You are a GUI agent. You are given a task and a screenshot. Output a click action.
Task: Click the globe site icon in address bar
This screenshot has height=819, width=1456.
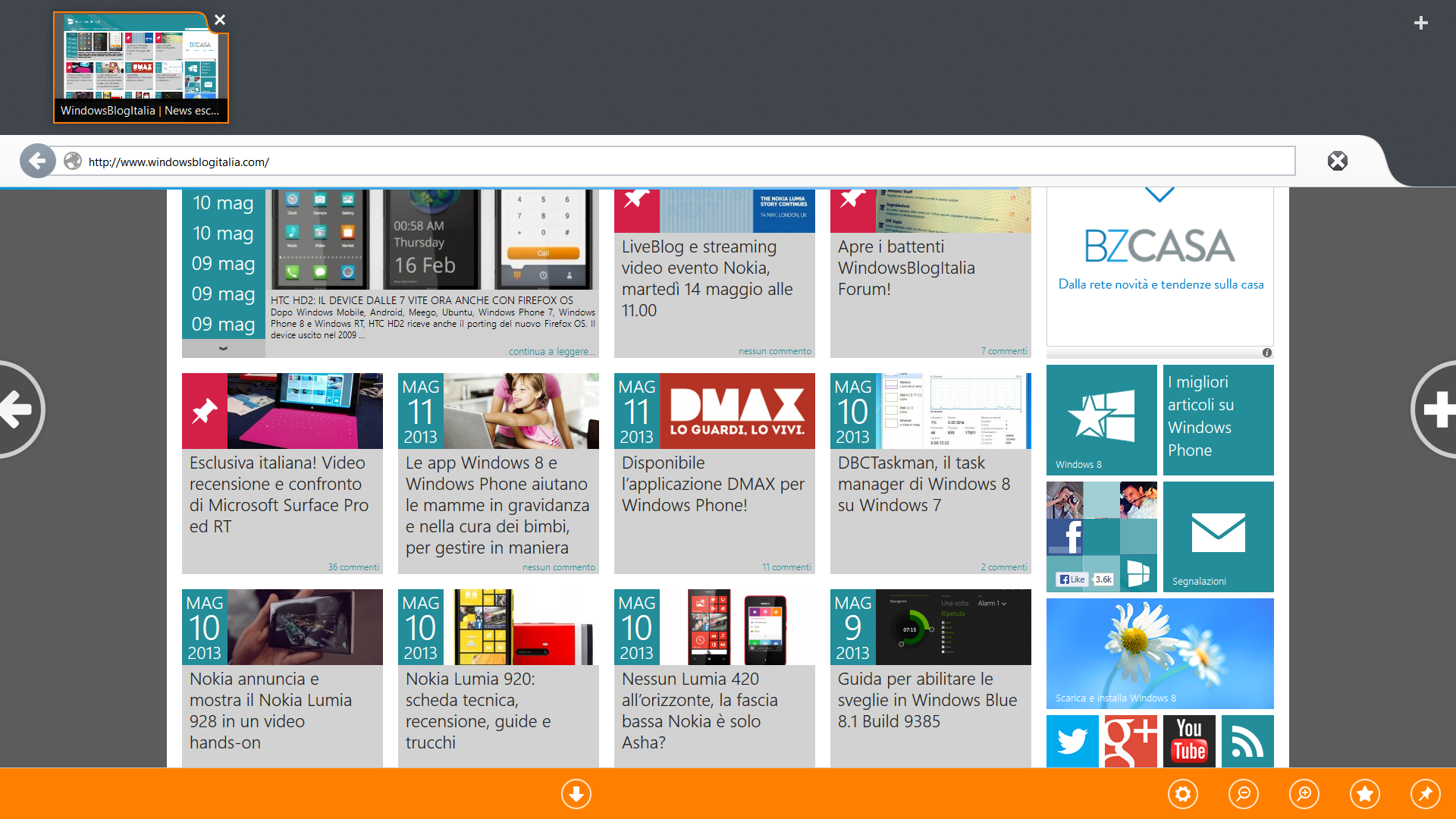[x=73, y=162]
